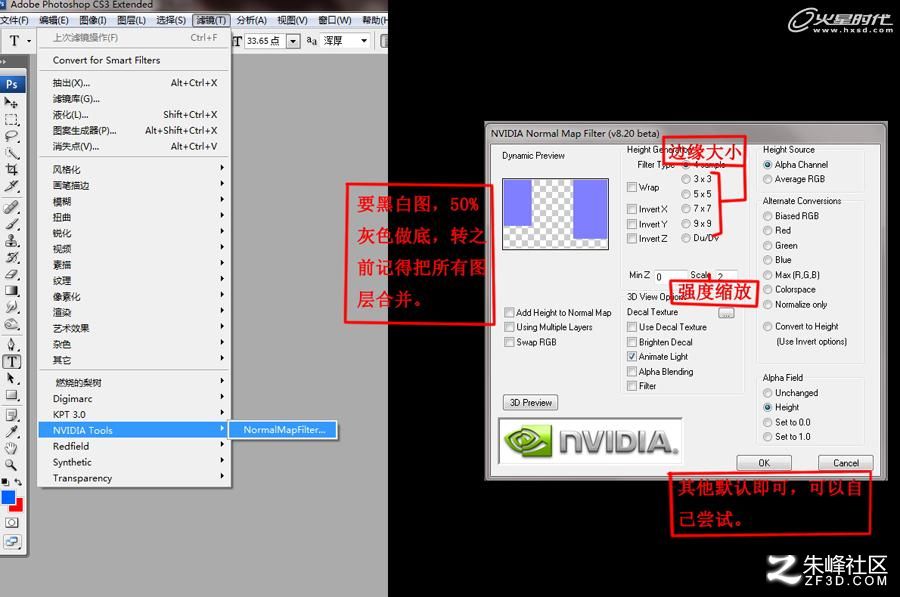Click the 3D Preview button
The width and height of the screenshot is (900, 597).
coord(530,402)
